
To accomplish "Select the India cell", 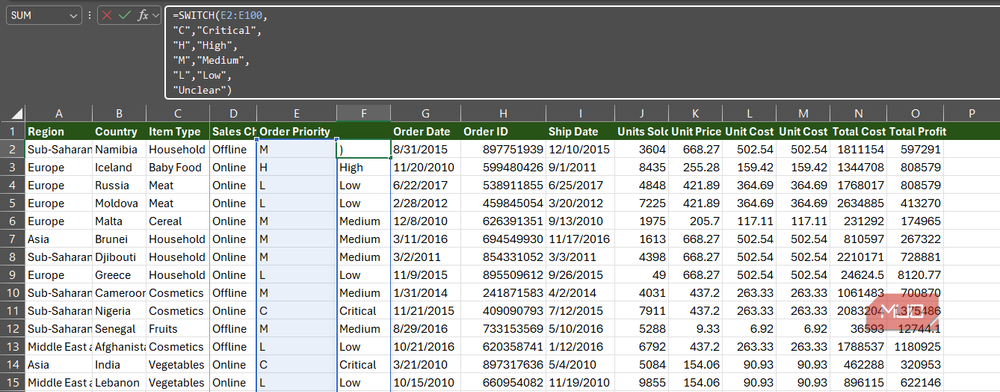I will click(119, 365).
